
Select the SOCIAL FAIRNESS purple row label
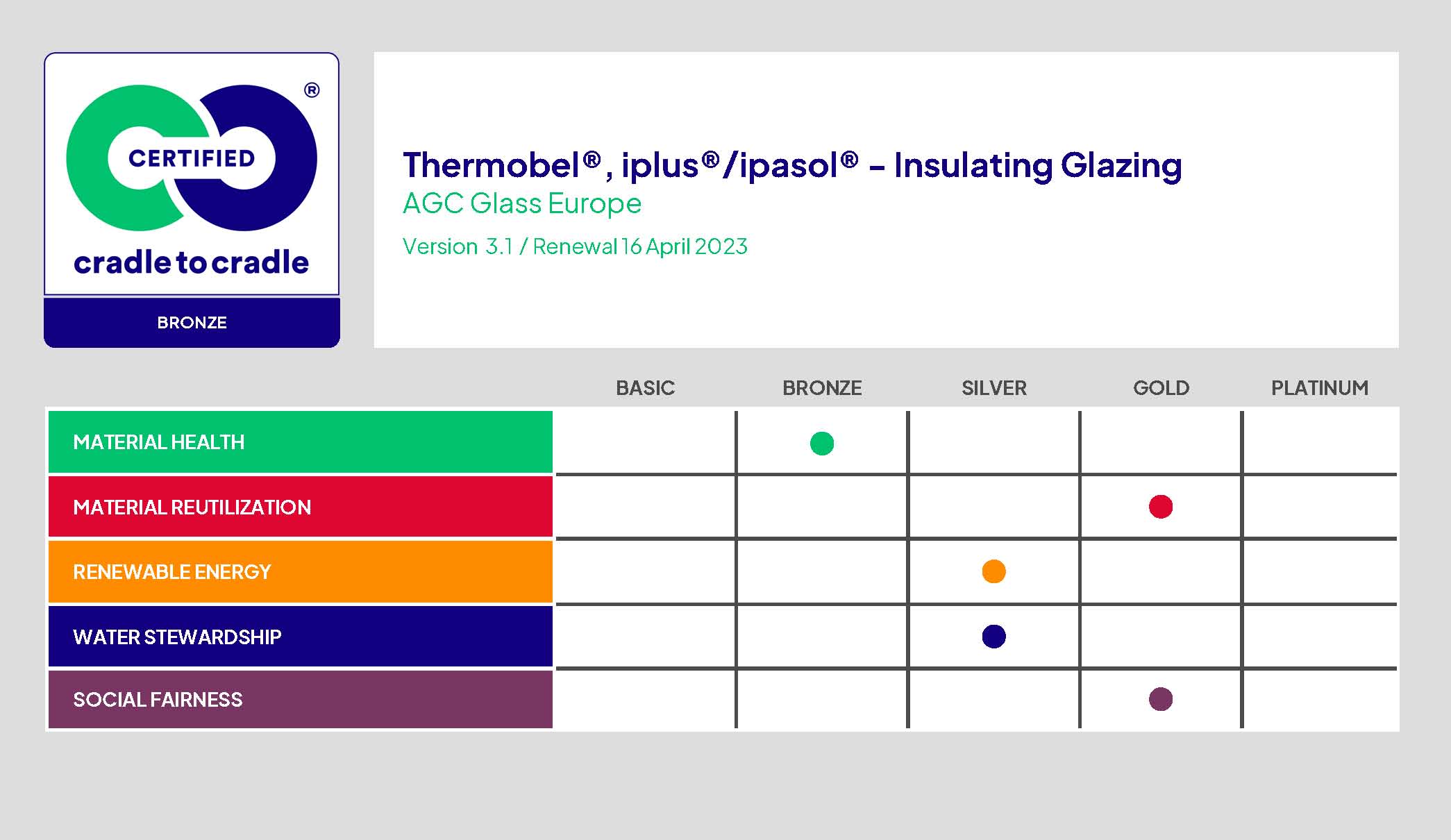(x=158, y=700)
